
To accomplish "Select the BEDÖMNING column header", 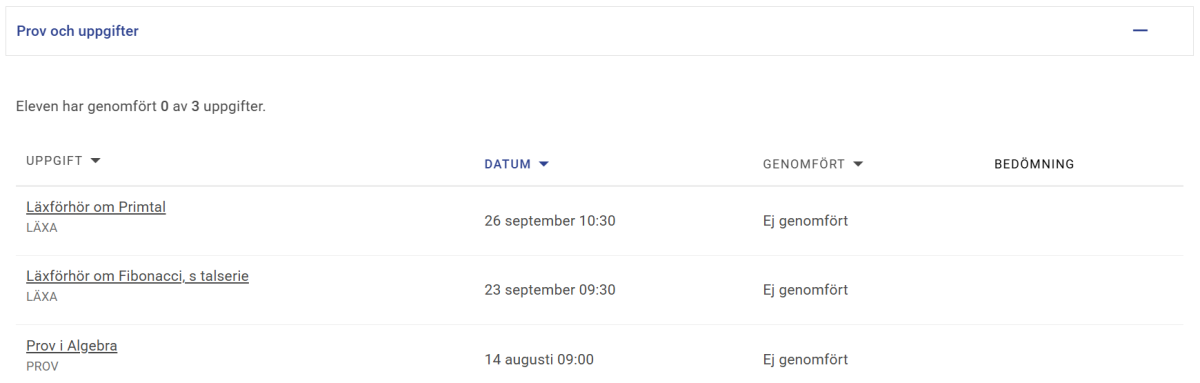I will [1034, 164].
